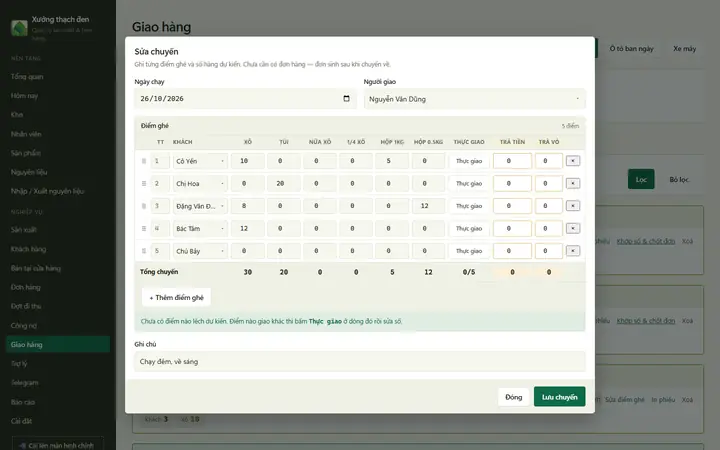Open the calendar picker in Ngày chạy field

[346, 99]
